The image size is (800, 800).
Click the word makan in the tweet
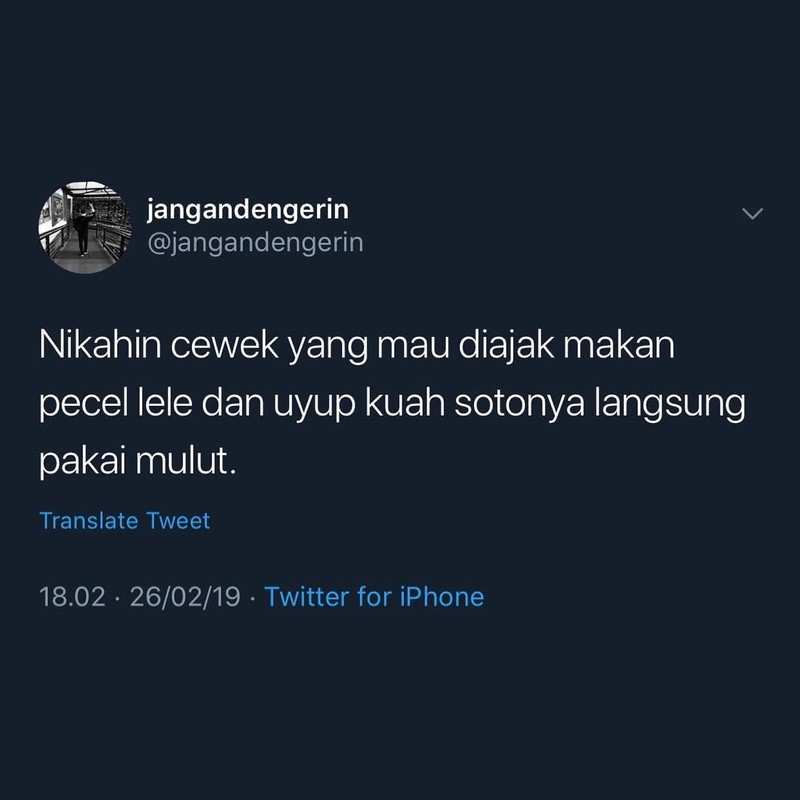(x=619, y=345)
